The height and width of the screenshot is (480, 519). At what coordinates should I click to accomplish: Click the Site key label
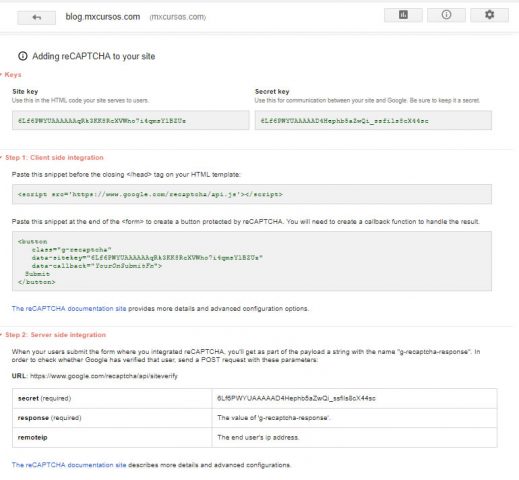click(x=25, y=92)
